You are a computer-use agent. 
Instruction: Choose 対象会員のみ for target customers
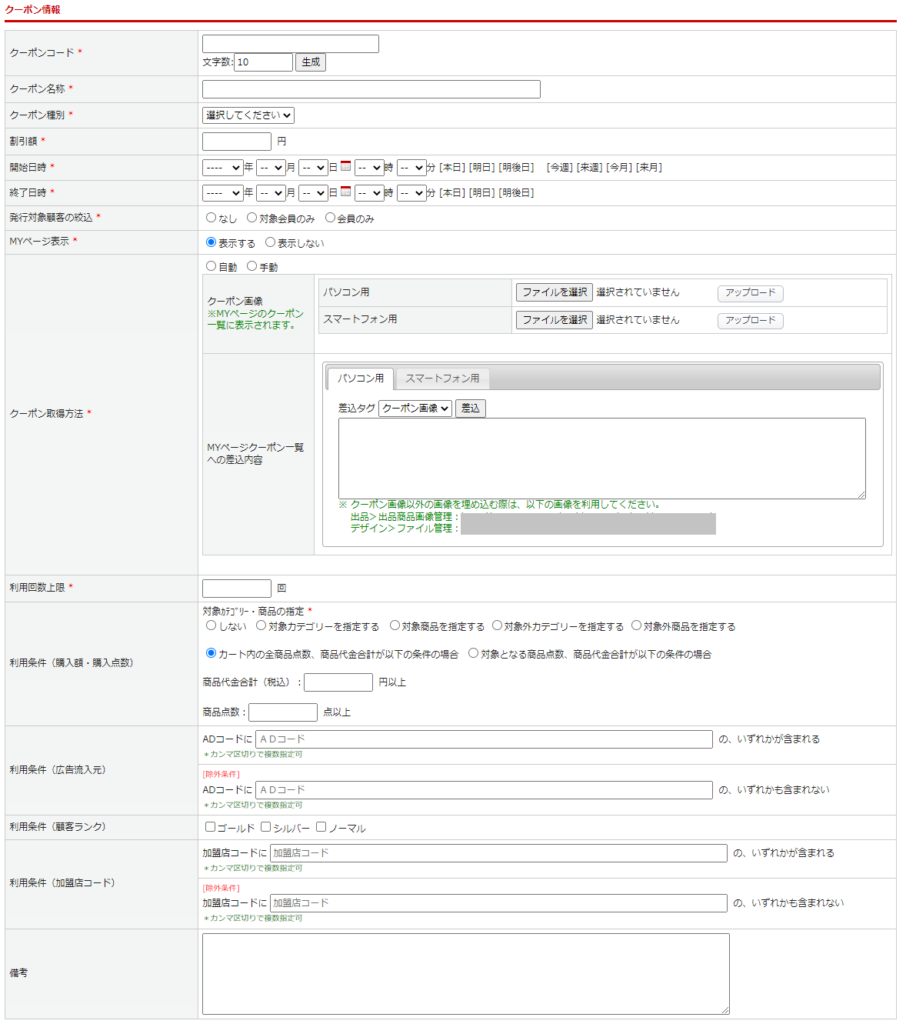point(252,217)
